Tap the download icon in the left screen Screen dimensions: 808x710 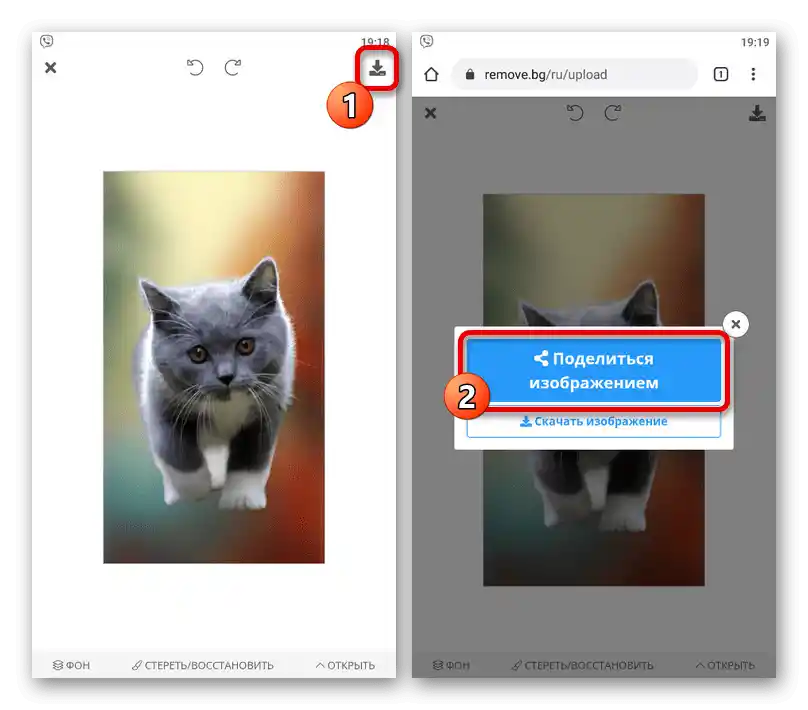[x=377, y=68]
